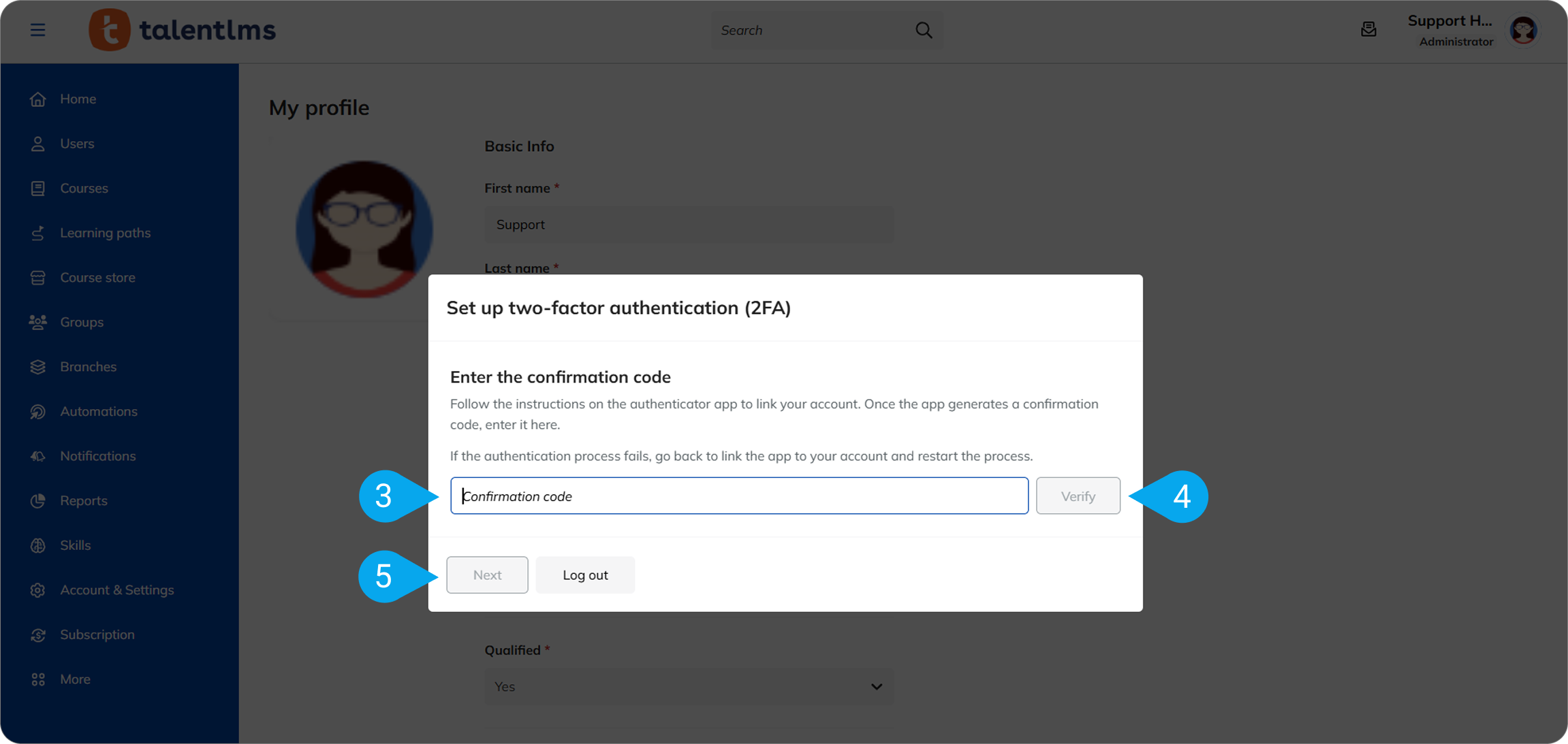Click the Next button in dialog
The height and width of the screenshot is (744, 1568).
coord(487,575)
